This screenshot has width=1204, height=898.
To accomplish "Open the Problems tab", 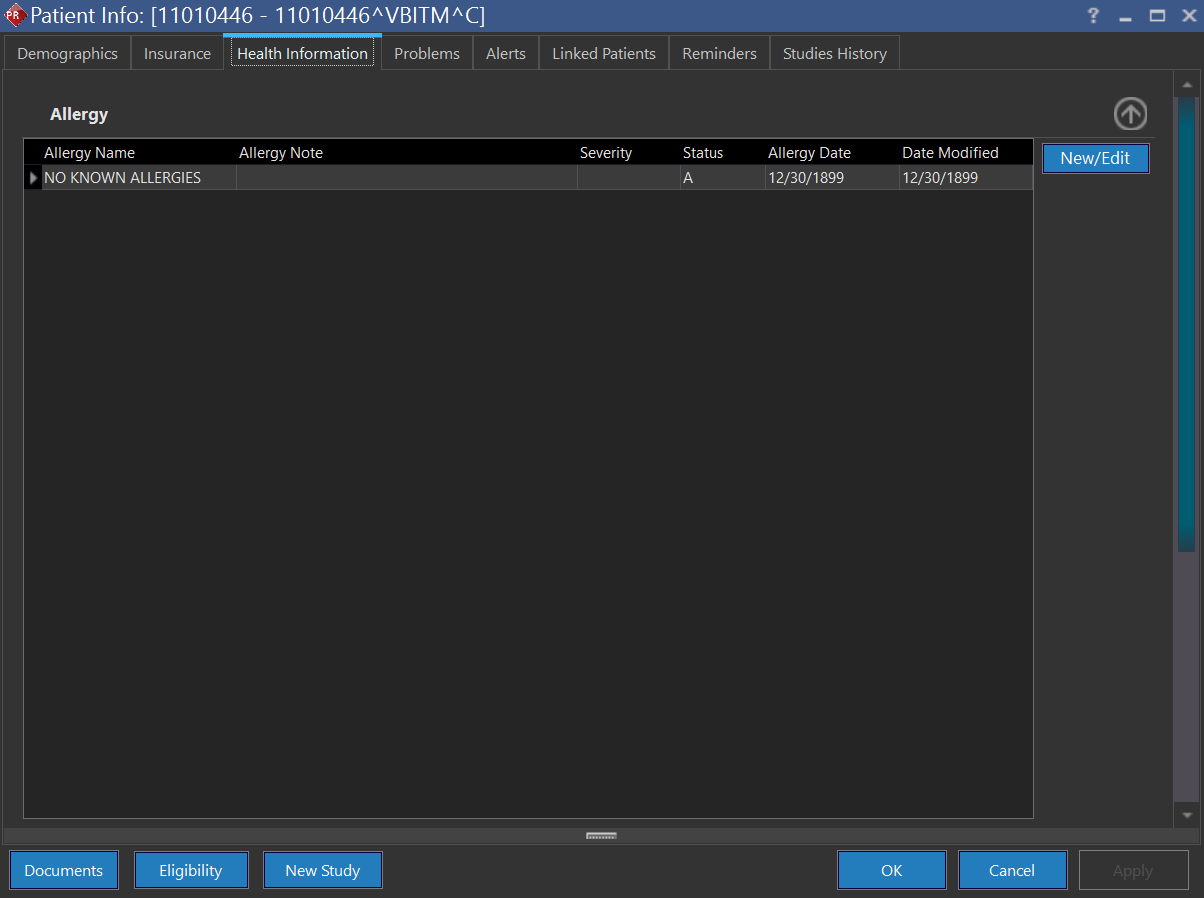I will (x=427, y=54).
